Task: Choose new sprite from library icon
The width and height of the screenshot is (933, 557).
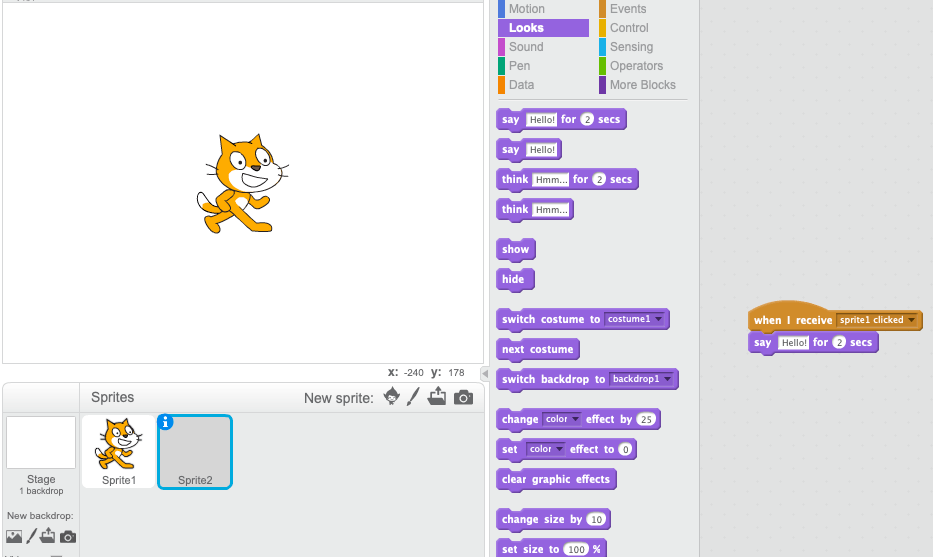Action: point(392,396)
